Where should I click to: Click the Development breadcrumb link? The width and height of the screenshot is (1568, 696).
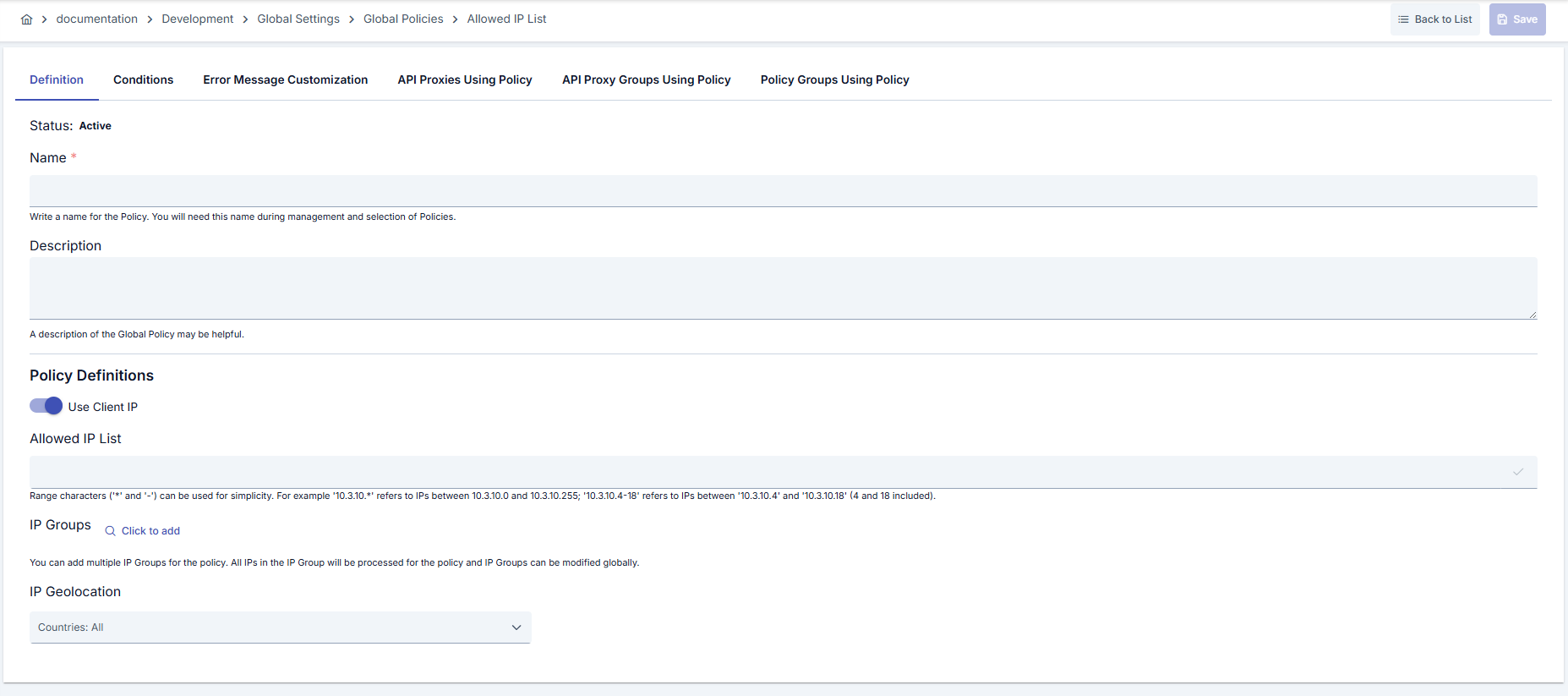click(197, 19)
